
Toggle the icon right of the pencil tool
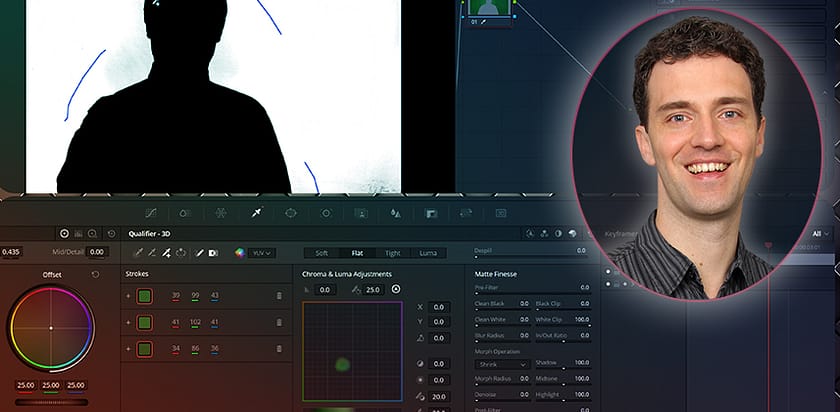click(213, 253)
